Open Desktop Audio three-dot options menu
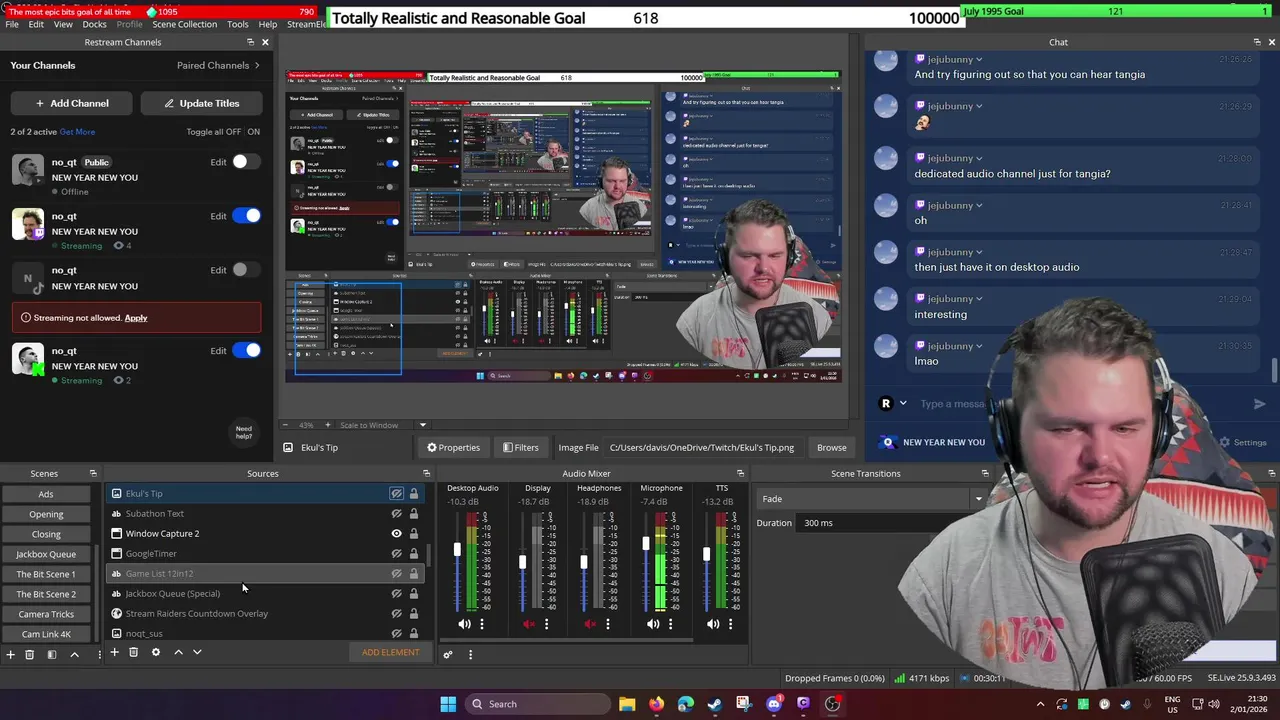 click(x=481, y=624)
